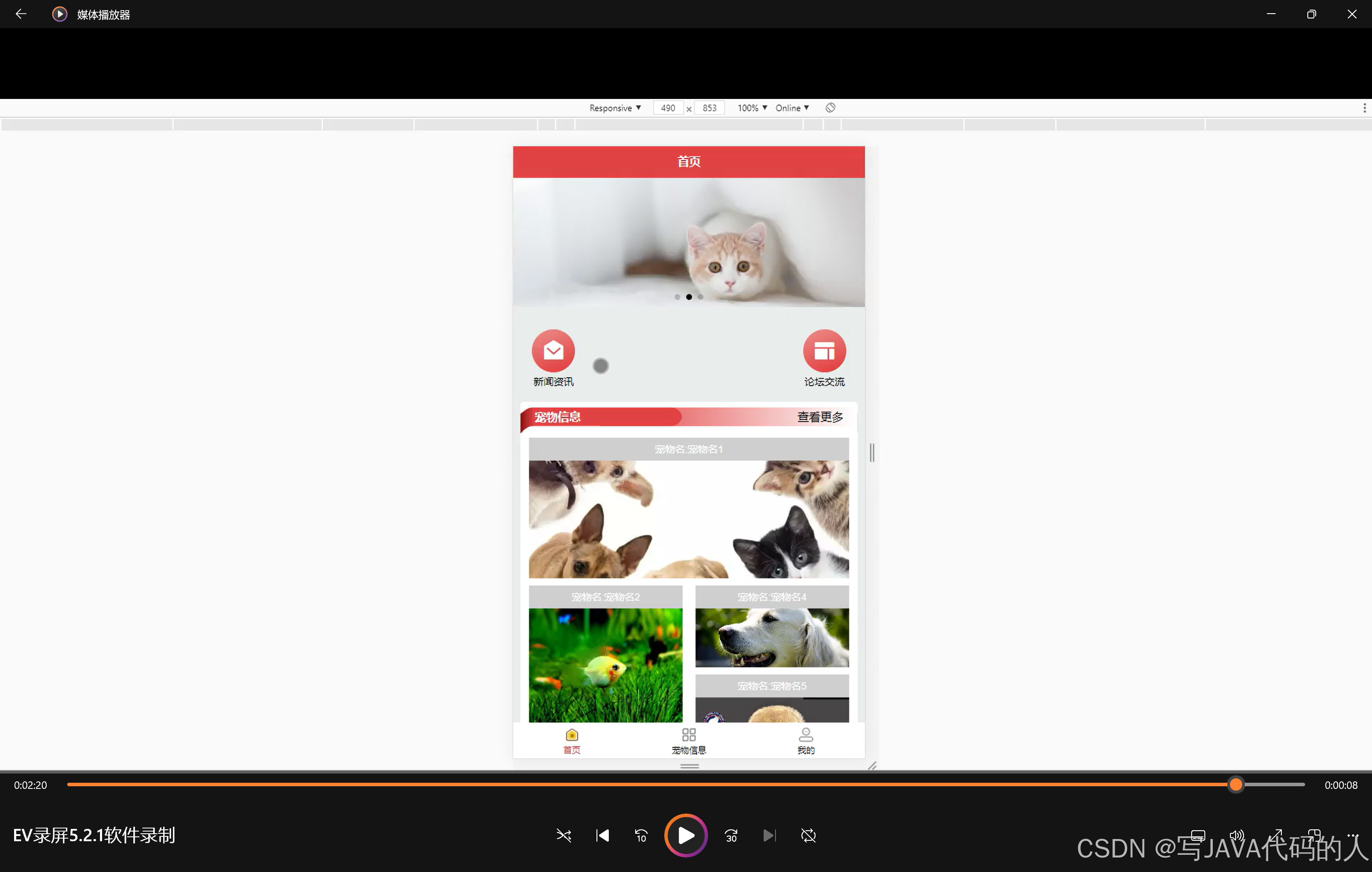Open the 宠物名1 pet card image
Viewport: 1372px width, 872px height.
(688, 519)
